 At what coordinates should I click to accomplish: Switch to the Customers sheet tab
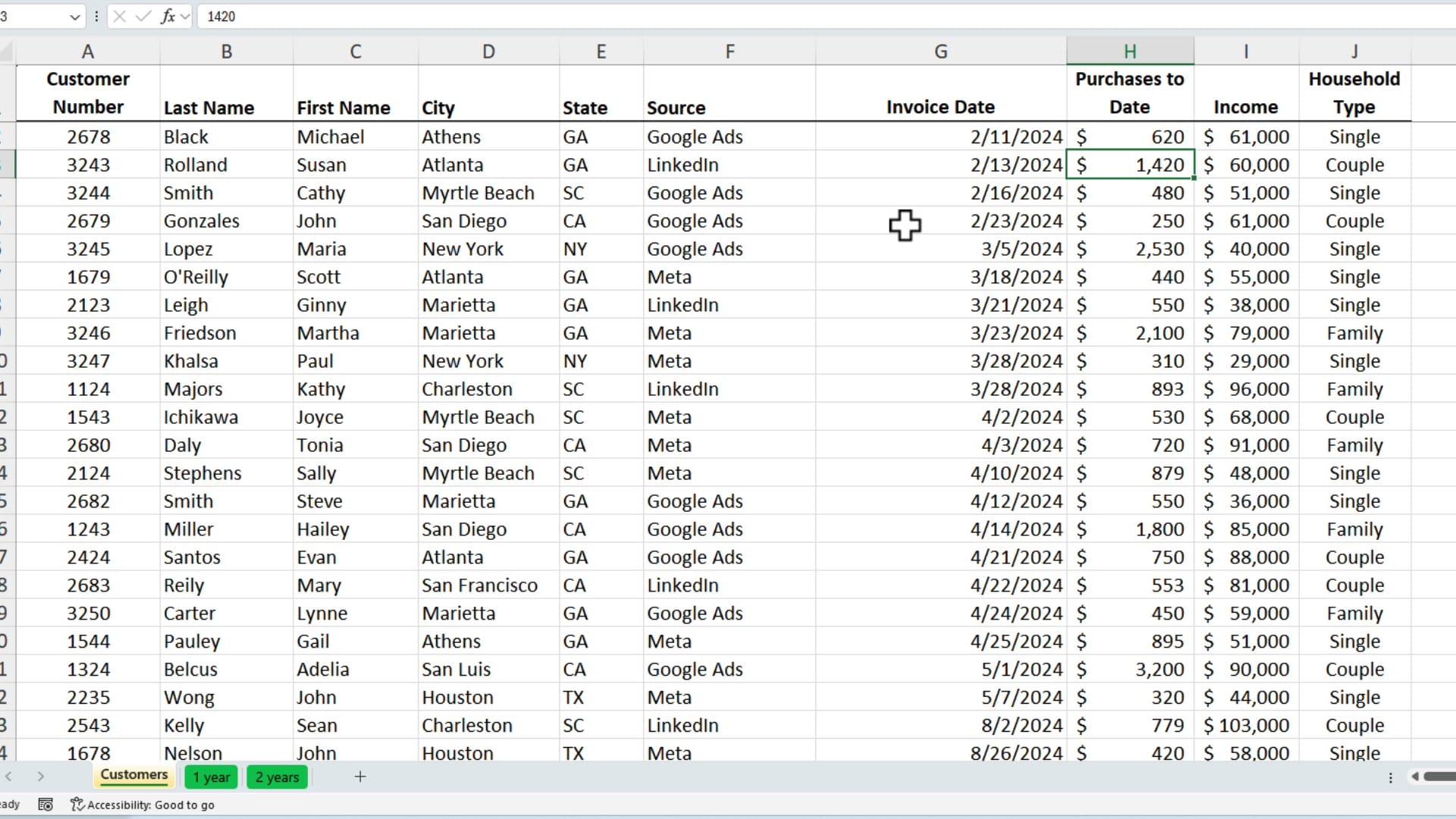133,776
